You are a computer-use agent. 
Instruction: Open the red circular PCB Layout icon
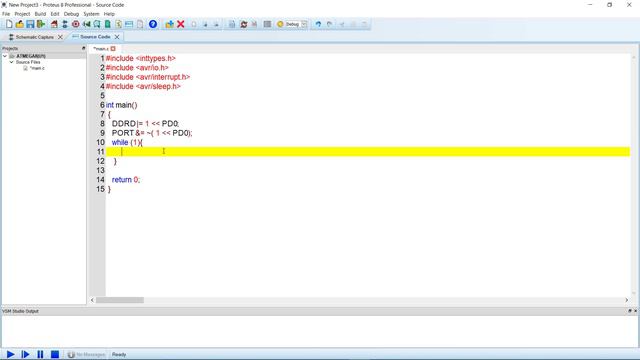tap(76, 24)
